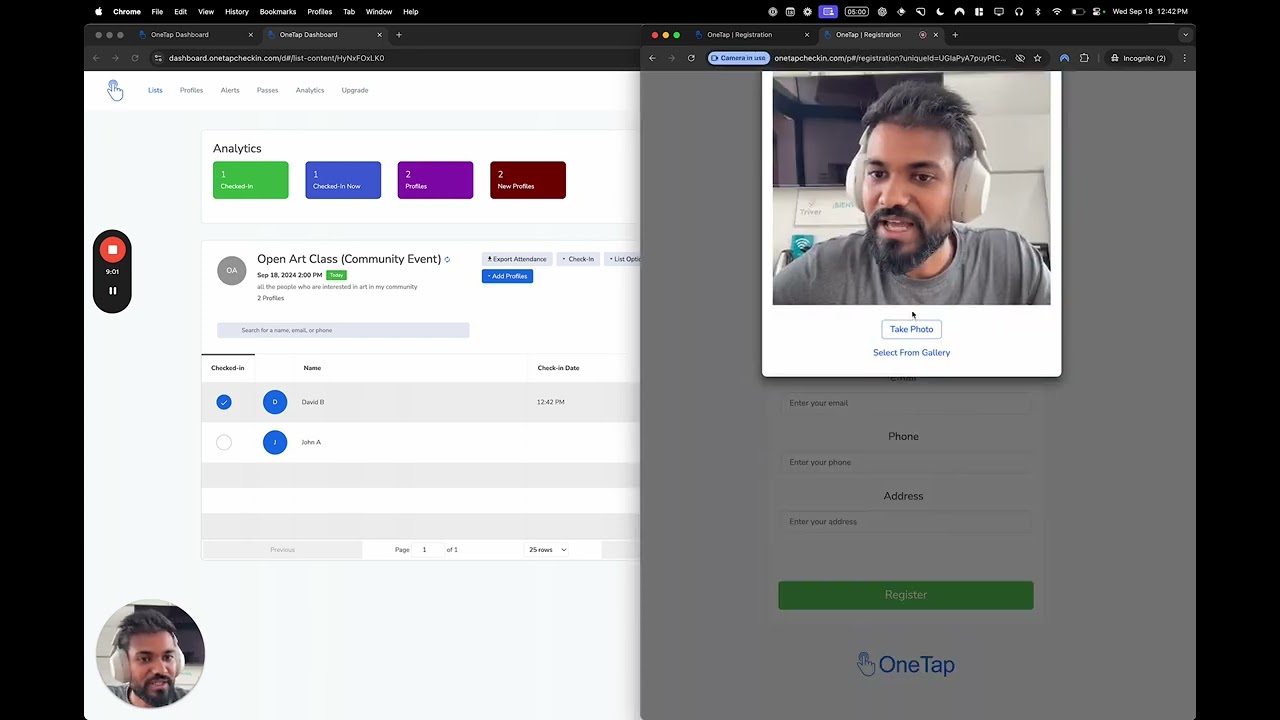Open site info icon in Dashboard address bar

pyautogui.click(x=158, y=58)
